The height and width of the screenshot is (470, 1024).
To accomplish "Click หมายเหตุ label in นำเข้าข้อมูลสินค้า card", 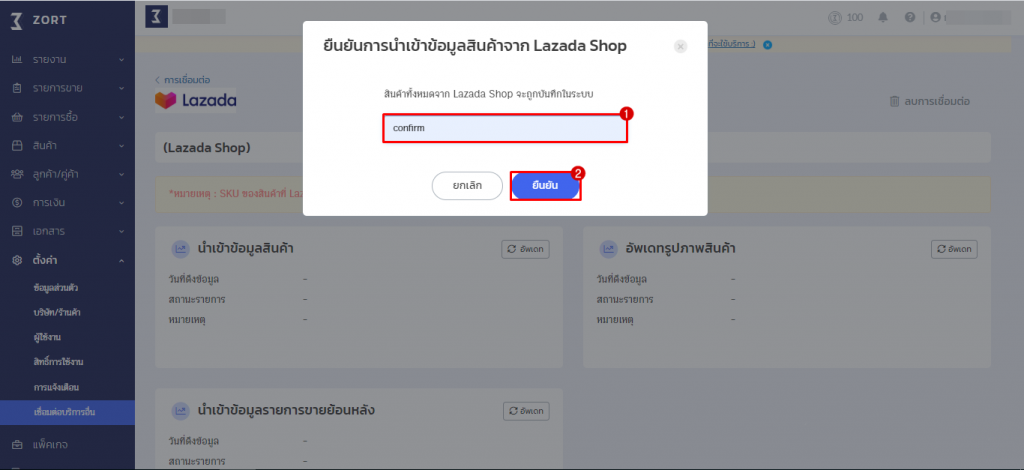I will point(187,320).
